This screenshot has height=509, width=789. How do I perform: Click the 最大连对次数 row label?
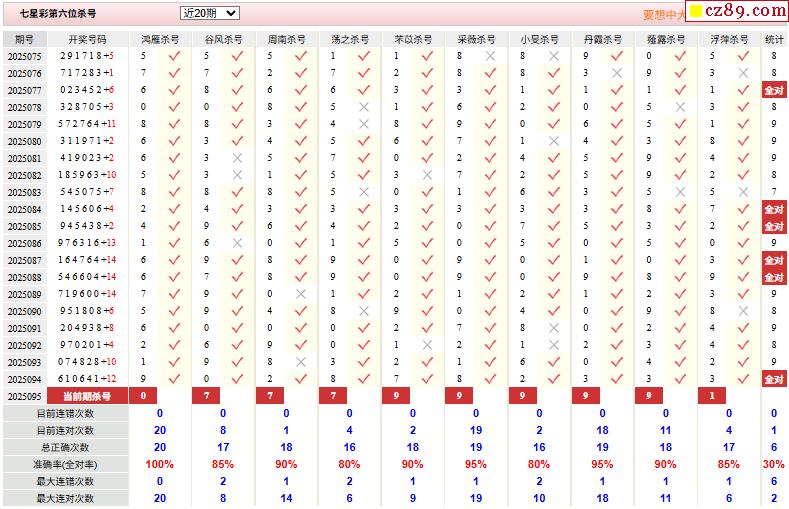[x=66, y=498]
